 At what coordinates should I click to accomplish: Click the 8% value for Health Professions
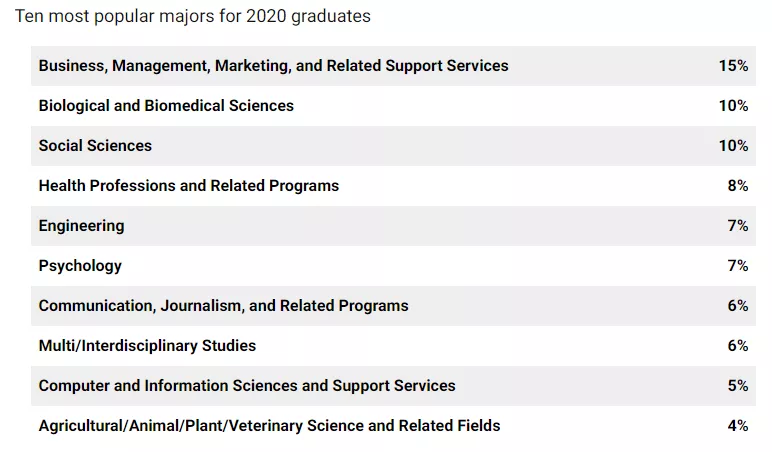(x=738, y=186)
